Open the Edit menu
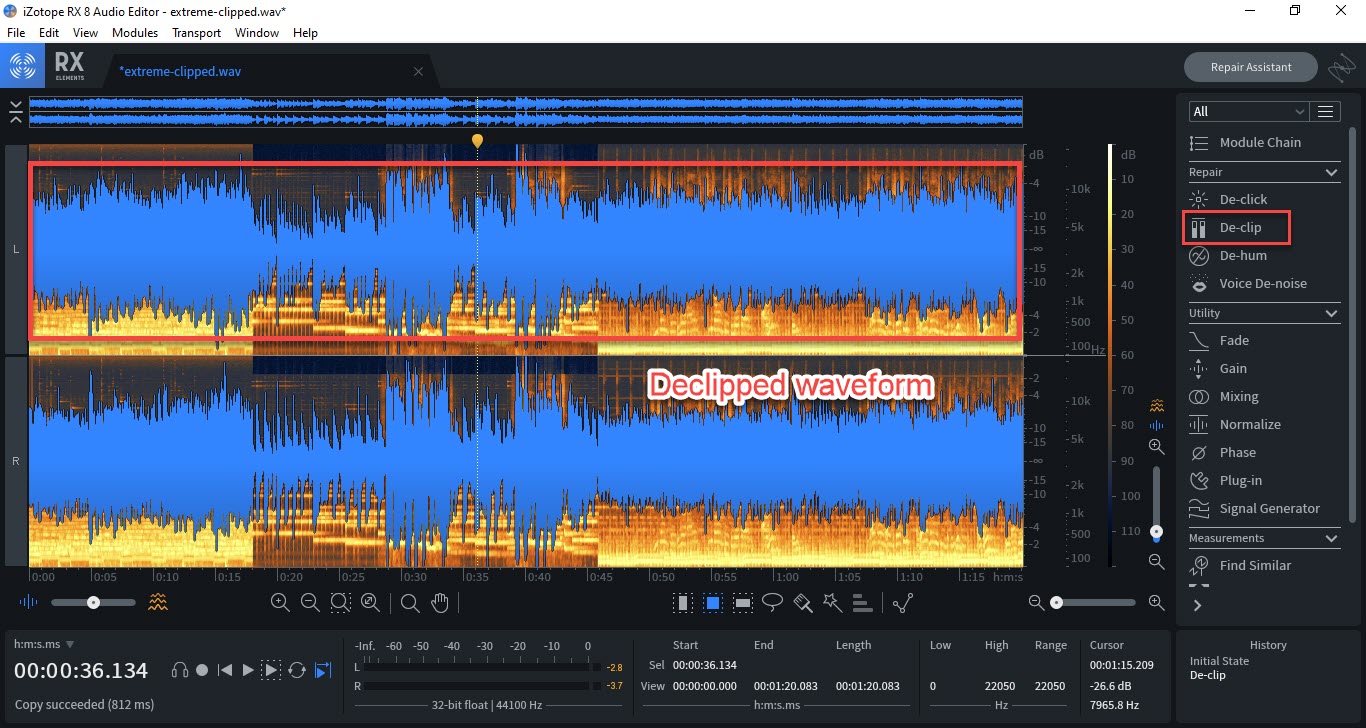Viewport: 1366px width, 728px height. tap(49, 33)
